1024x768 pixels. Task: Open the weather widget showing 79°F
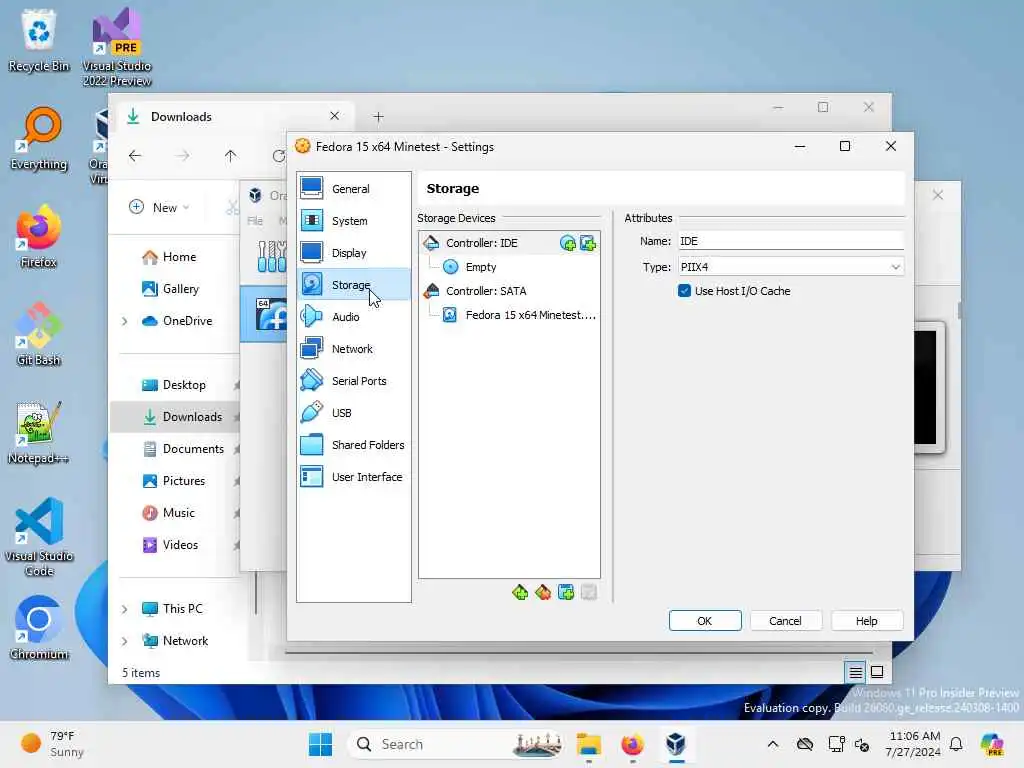[53, 744]
